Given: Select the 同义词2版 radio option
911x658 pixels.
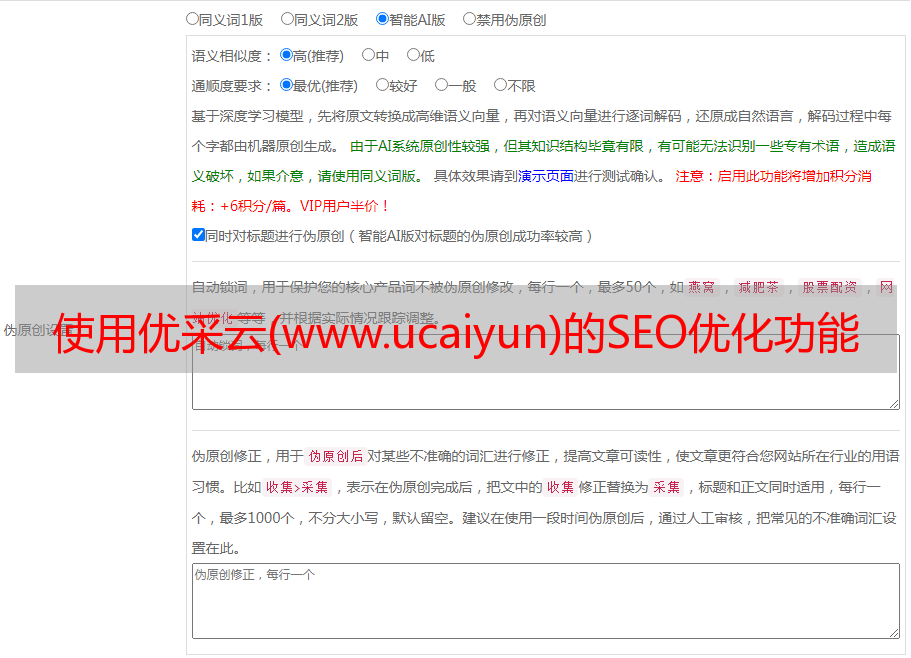Looking at the screenshot, I should pyautogui.click(x=287, y=19).
